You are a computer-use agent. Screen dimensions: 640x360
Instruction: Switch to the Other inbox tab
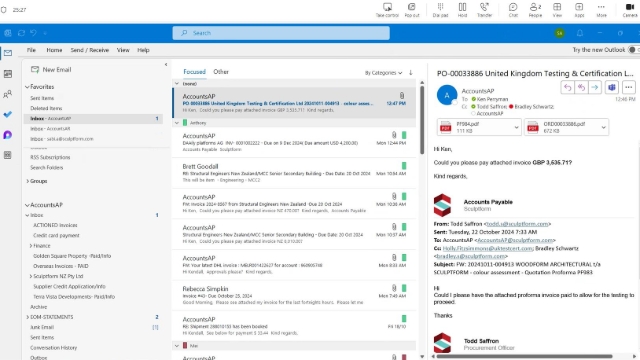[x=221, y=72]
